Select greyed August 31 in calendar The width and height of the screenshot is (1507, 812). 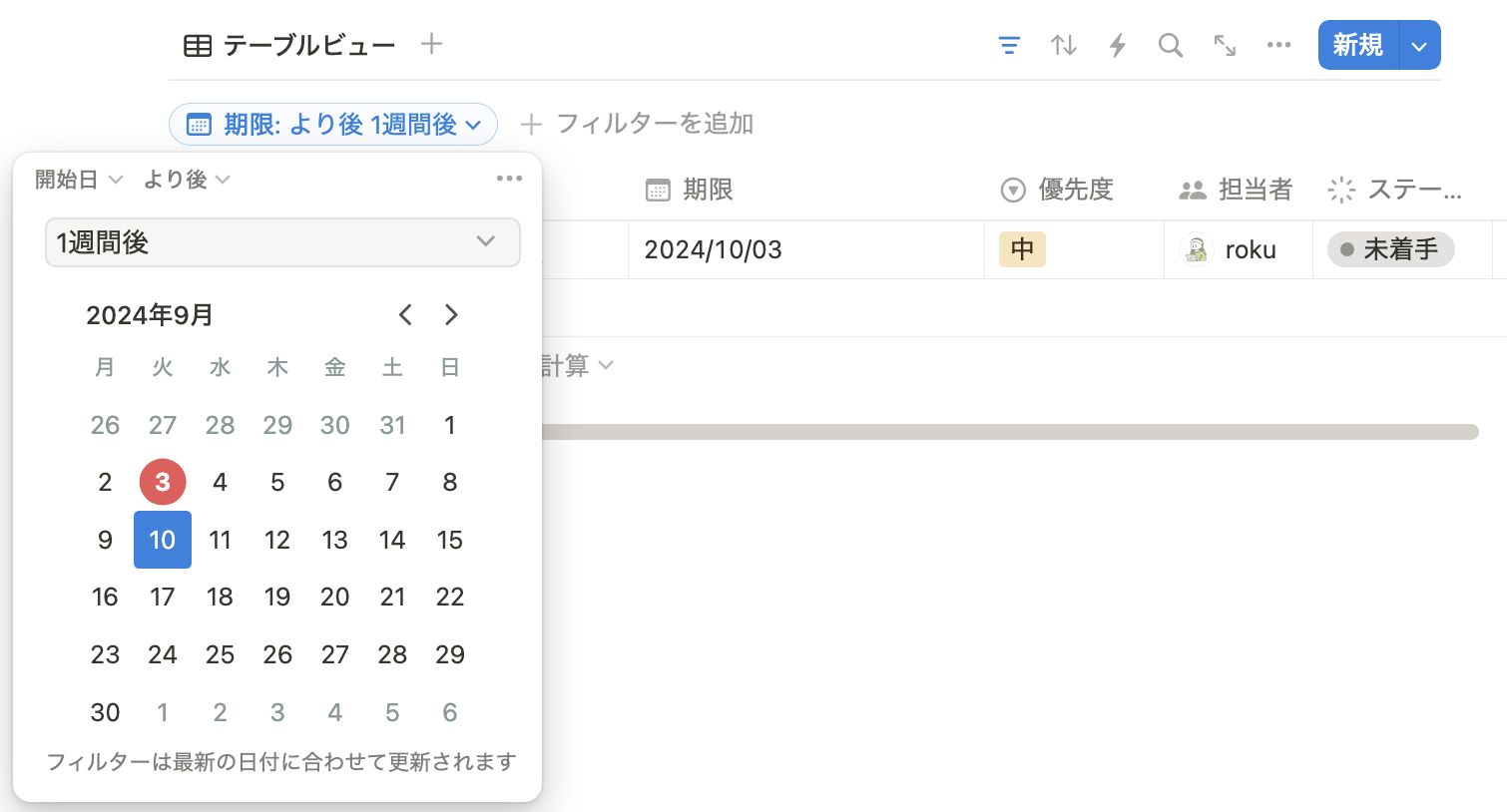pos(392,425)
